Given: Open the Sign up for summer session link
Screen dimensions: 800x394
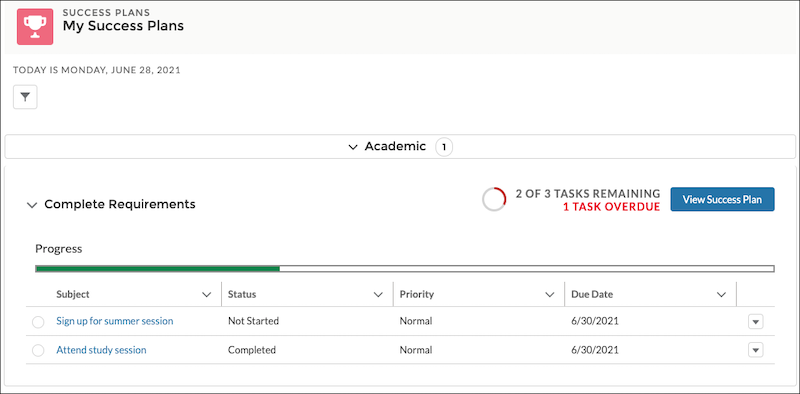Looking at the screenshot, I should pyautogui.click(x=115, y=321).
